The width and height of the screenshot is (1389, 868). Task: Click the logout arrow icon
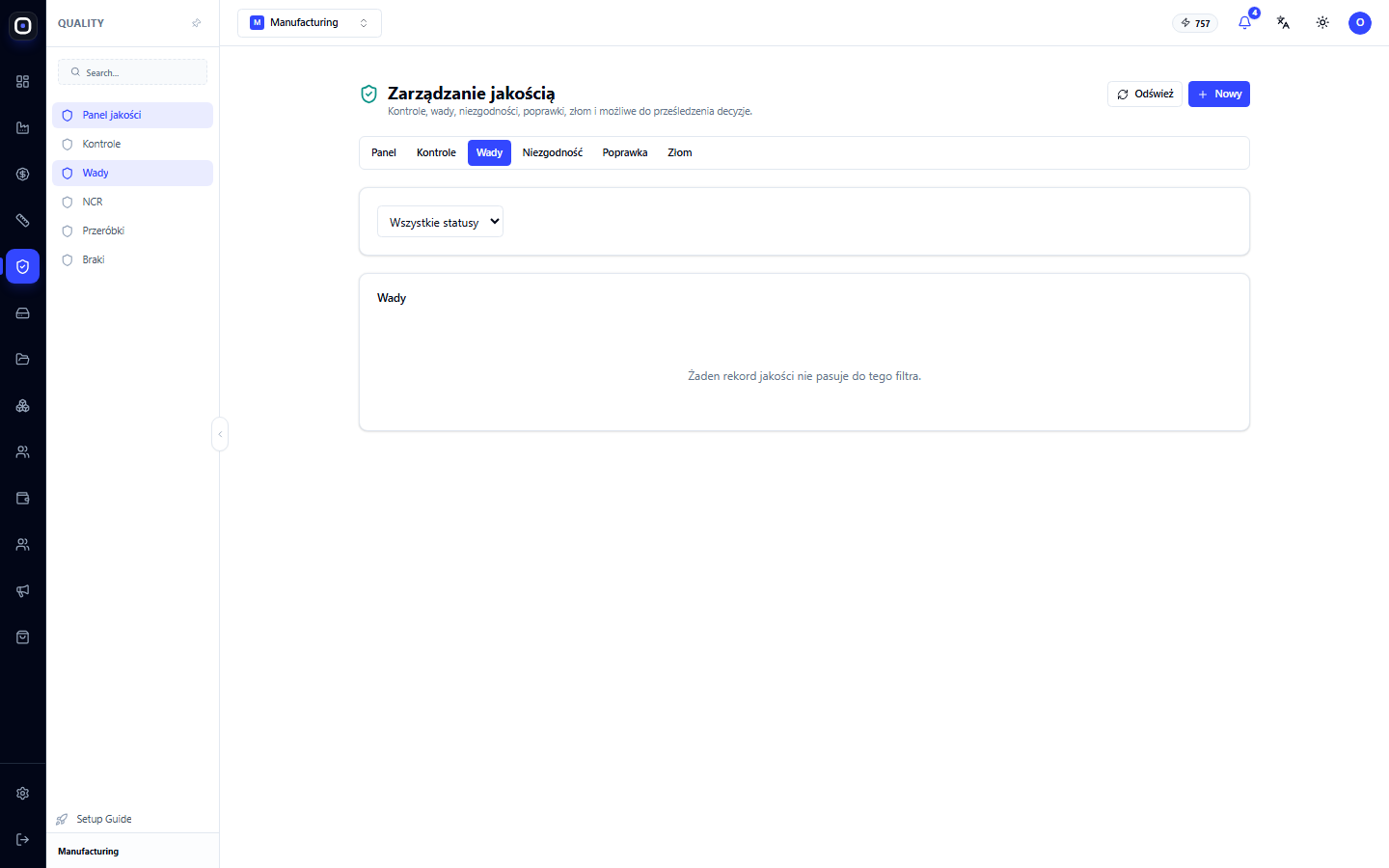tap(23, 840)
